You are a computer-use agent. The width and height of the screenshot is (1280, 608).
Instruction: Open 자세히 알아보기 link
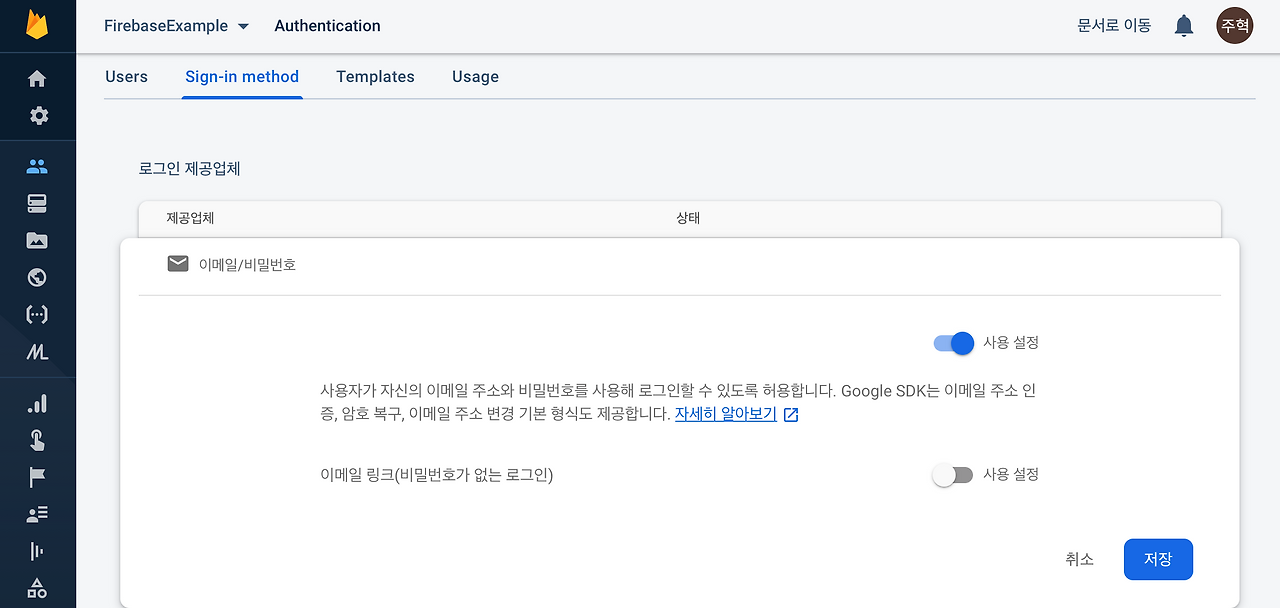pos(726,413)
